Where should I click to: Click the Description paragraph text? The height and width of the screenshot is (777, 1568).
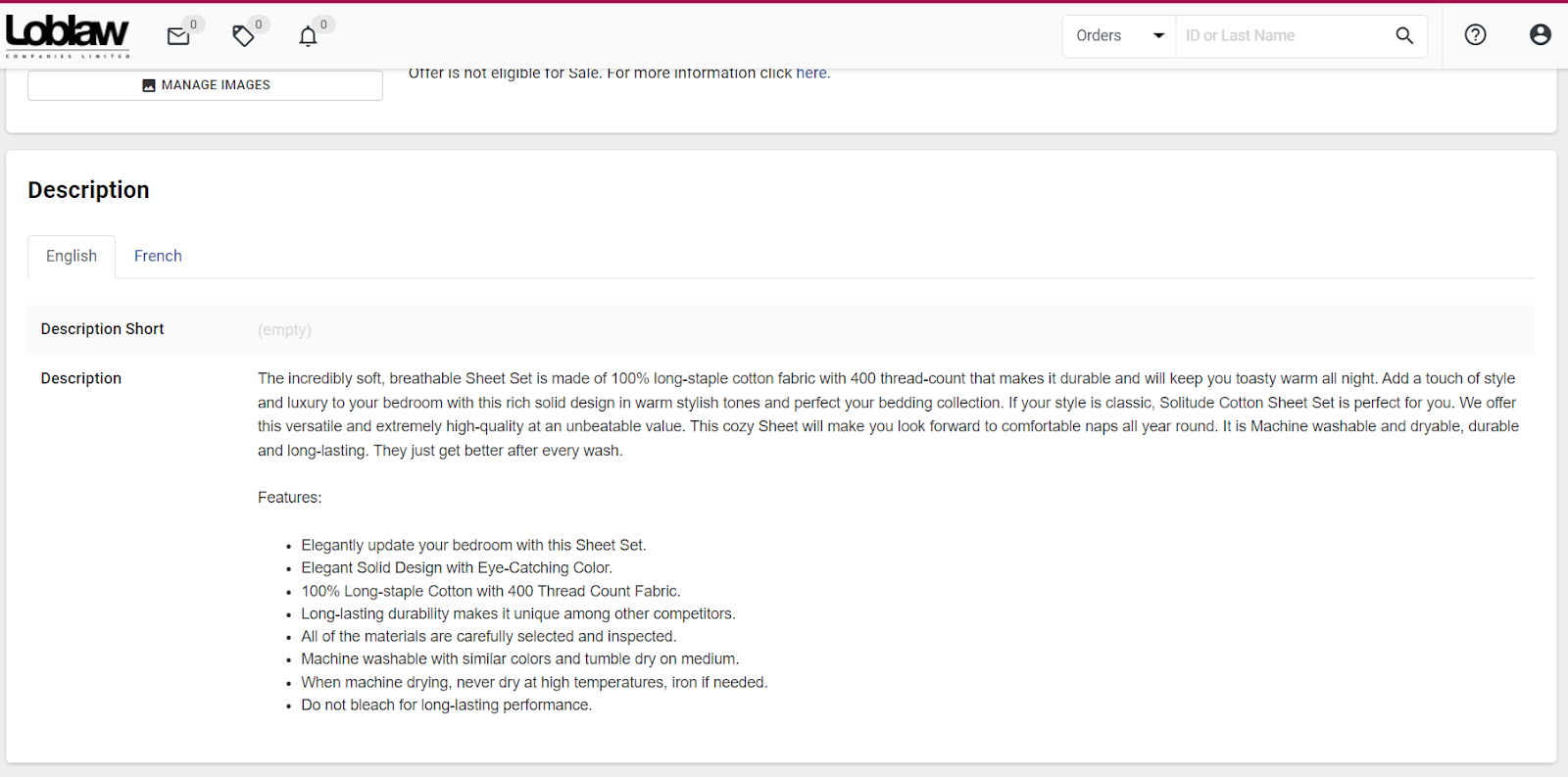click(888, 414)
